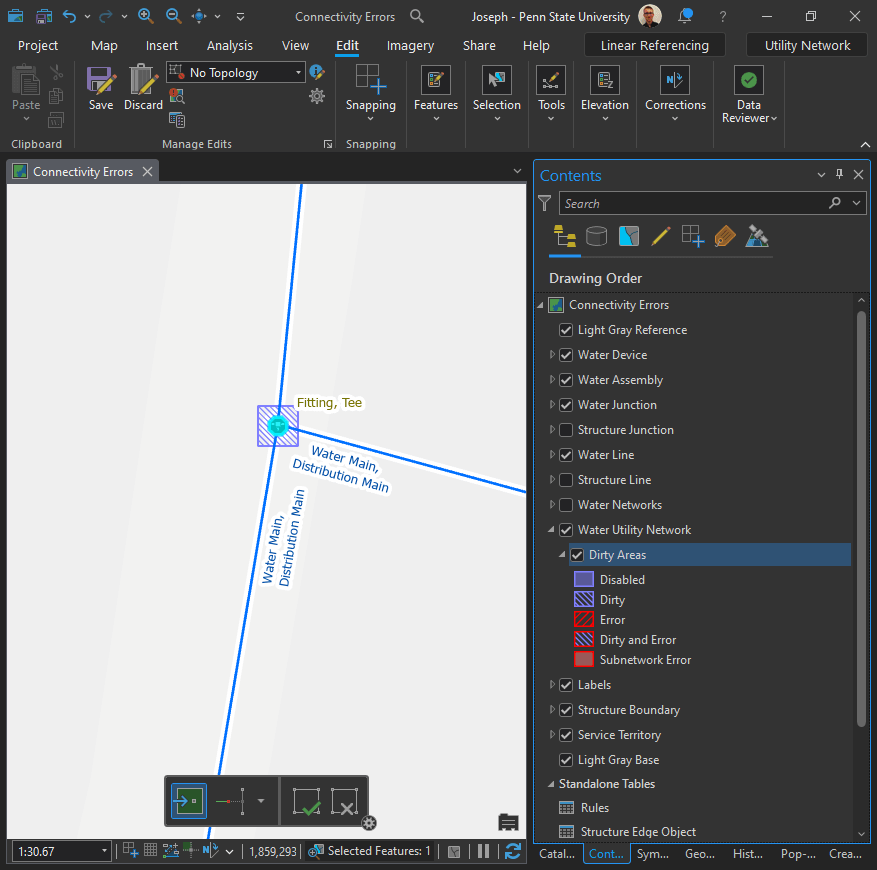Click the Error symbol swatch in legend

click(x=583, y=620)
